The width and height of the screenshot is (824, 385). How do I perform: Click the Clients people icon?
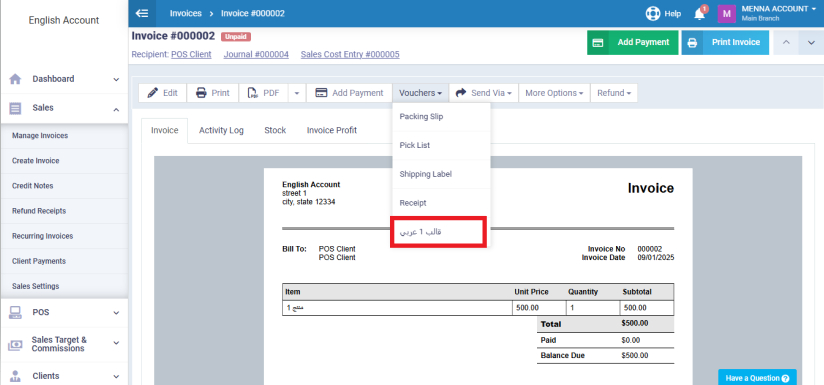(x=15, y=376)
